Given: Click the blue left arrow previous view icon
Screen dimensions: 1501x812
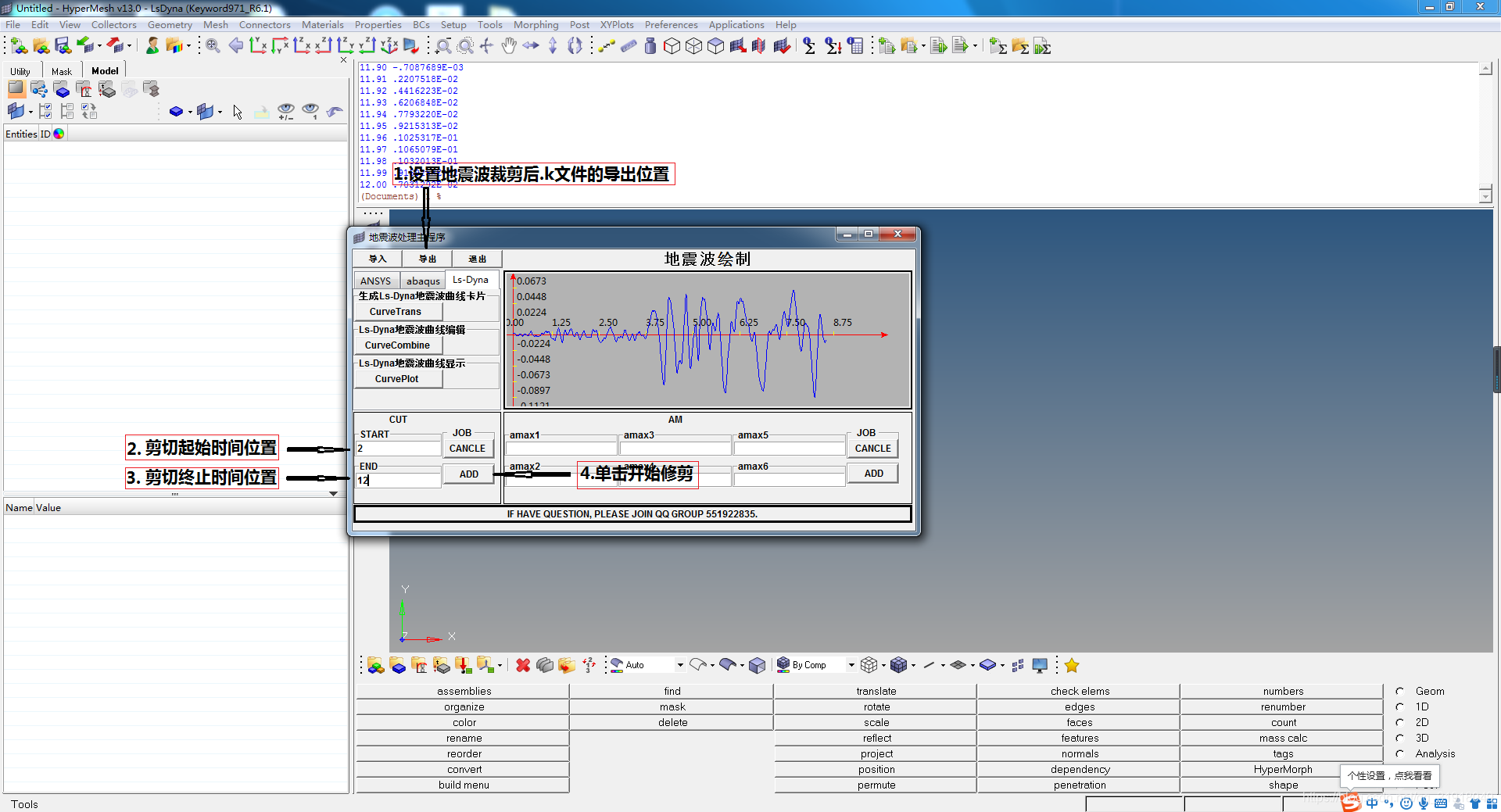Looking at the screenshot, I should [x=235, y=46].
